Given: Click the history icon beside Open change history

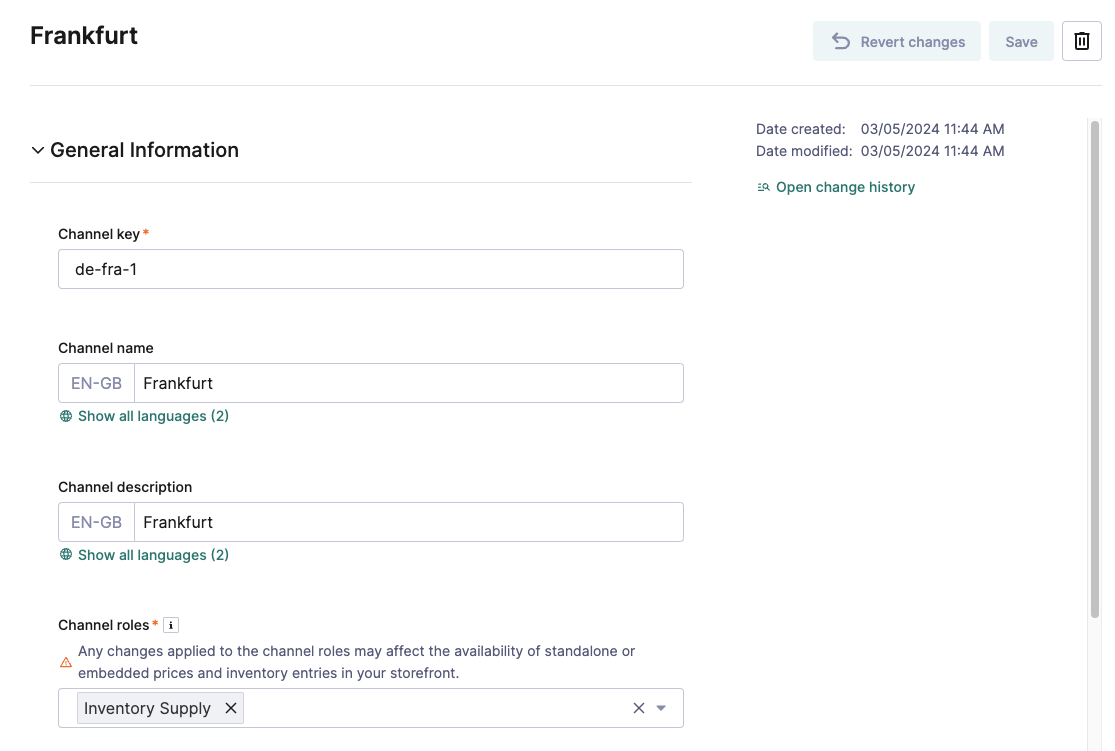Looking at the screenshot, I should (x=762, y=187).
